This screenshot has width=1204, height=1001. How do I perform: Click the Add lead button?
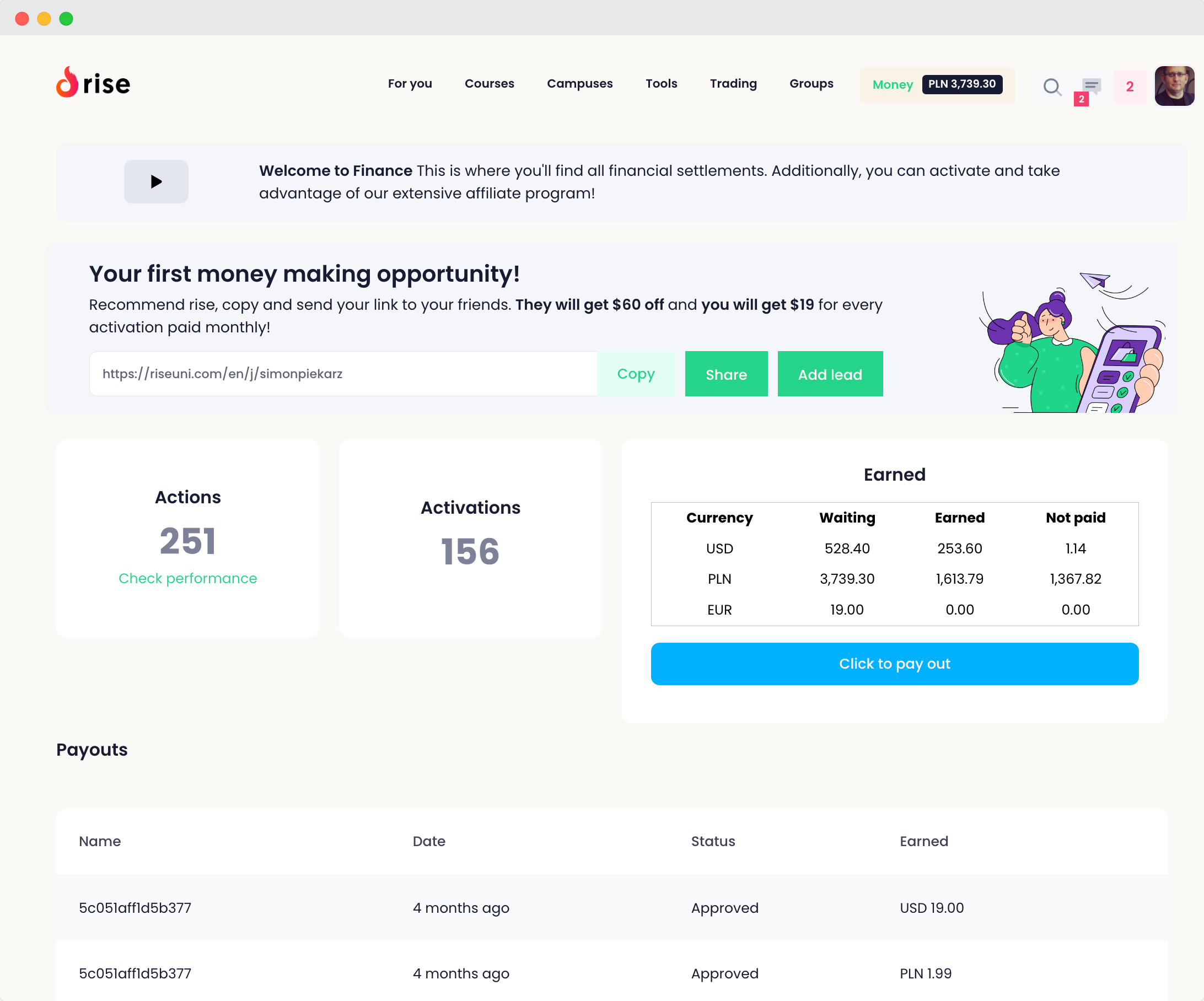(x=830, y=374)
